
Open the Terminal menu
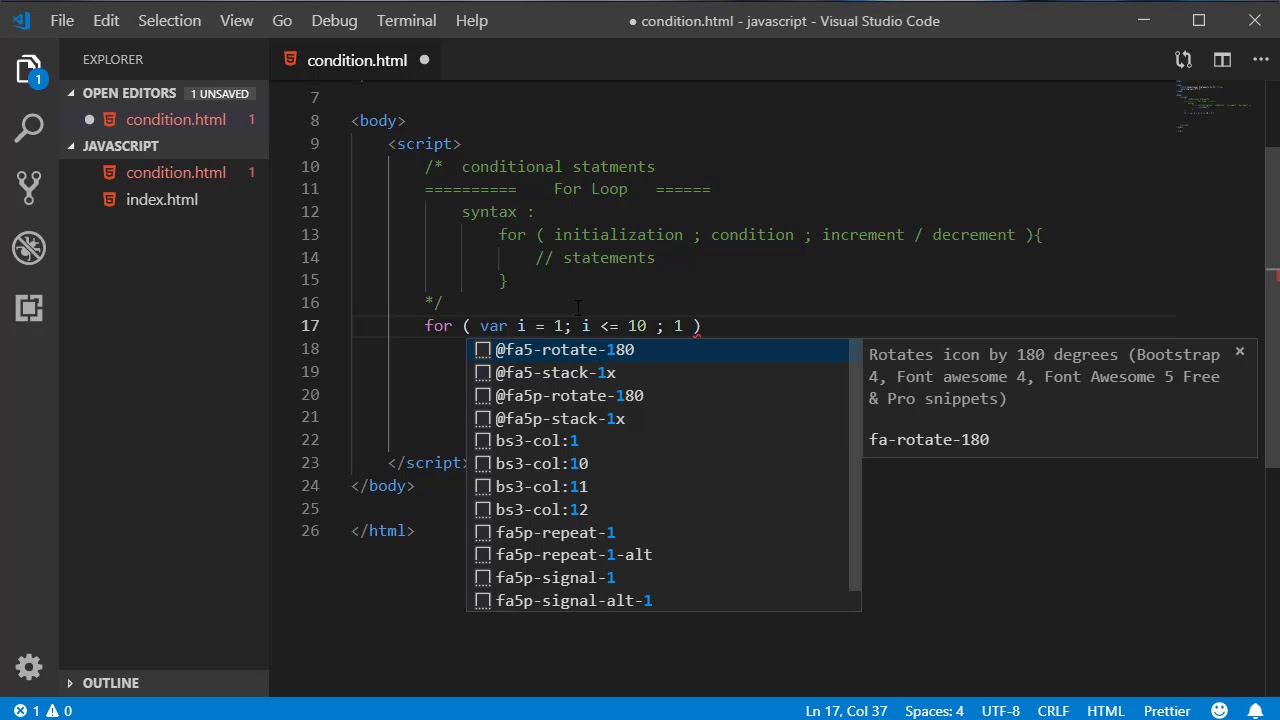point(407,20)
